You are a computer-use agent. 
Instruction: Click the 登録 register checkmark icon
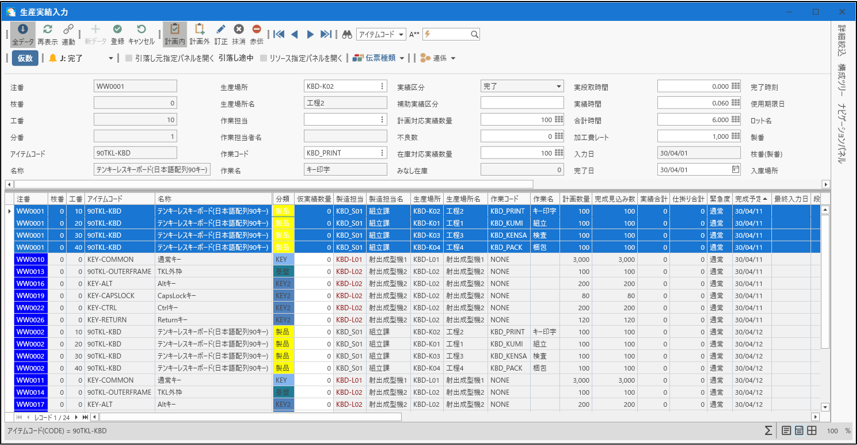pos(118,34)
